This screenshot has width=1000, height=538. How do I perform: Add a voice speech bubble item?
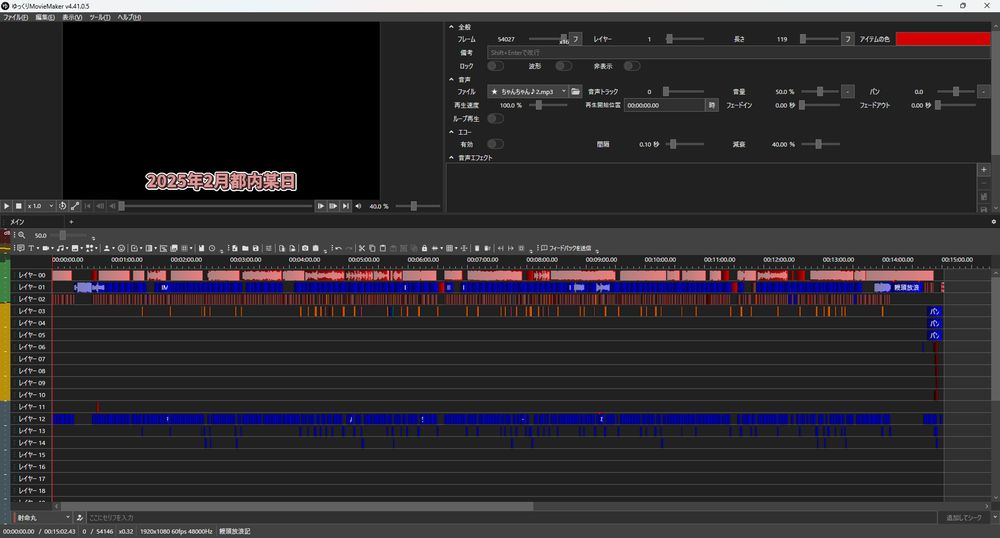click(x=20, y=248)
